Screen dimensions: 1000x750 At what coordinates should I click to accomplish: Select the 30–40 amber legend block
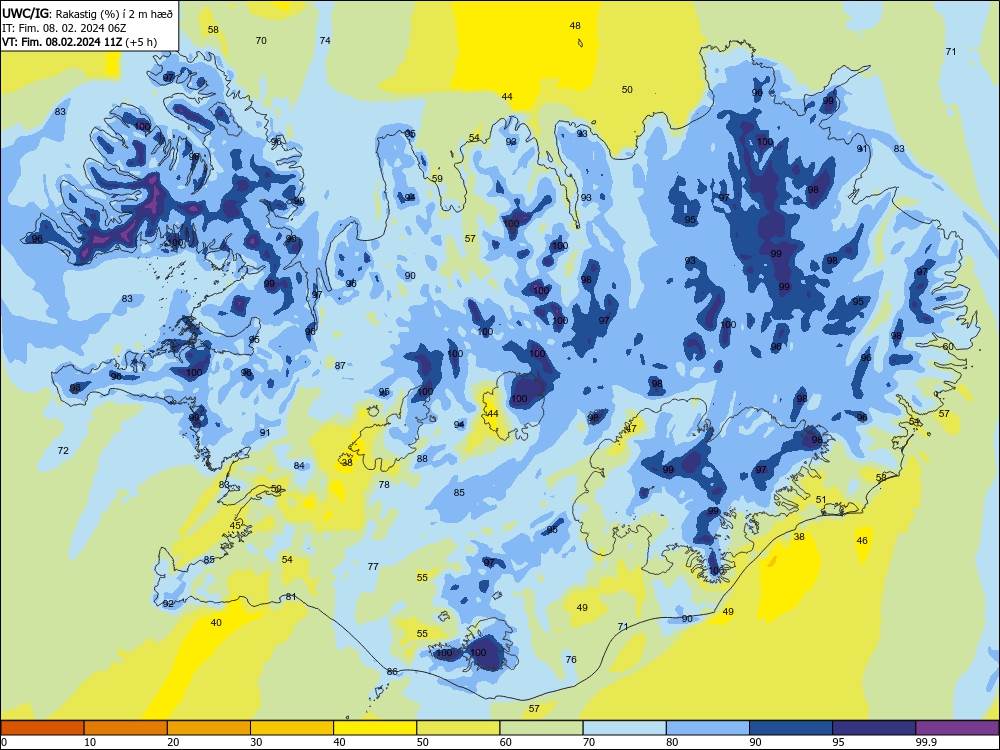coord(292,728)
